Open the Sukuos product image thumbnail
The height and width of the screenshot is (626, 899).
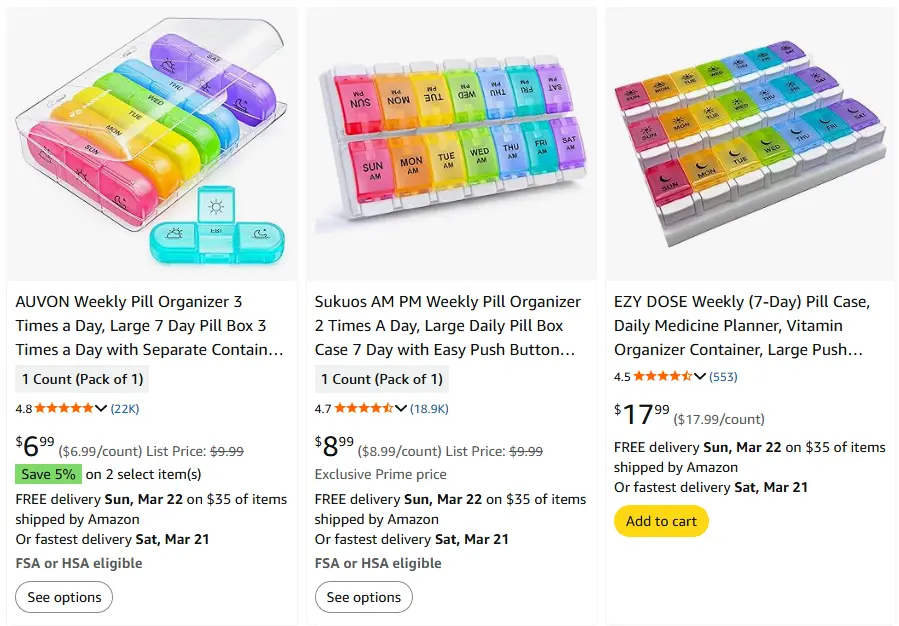pos(450,140)
